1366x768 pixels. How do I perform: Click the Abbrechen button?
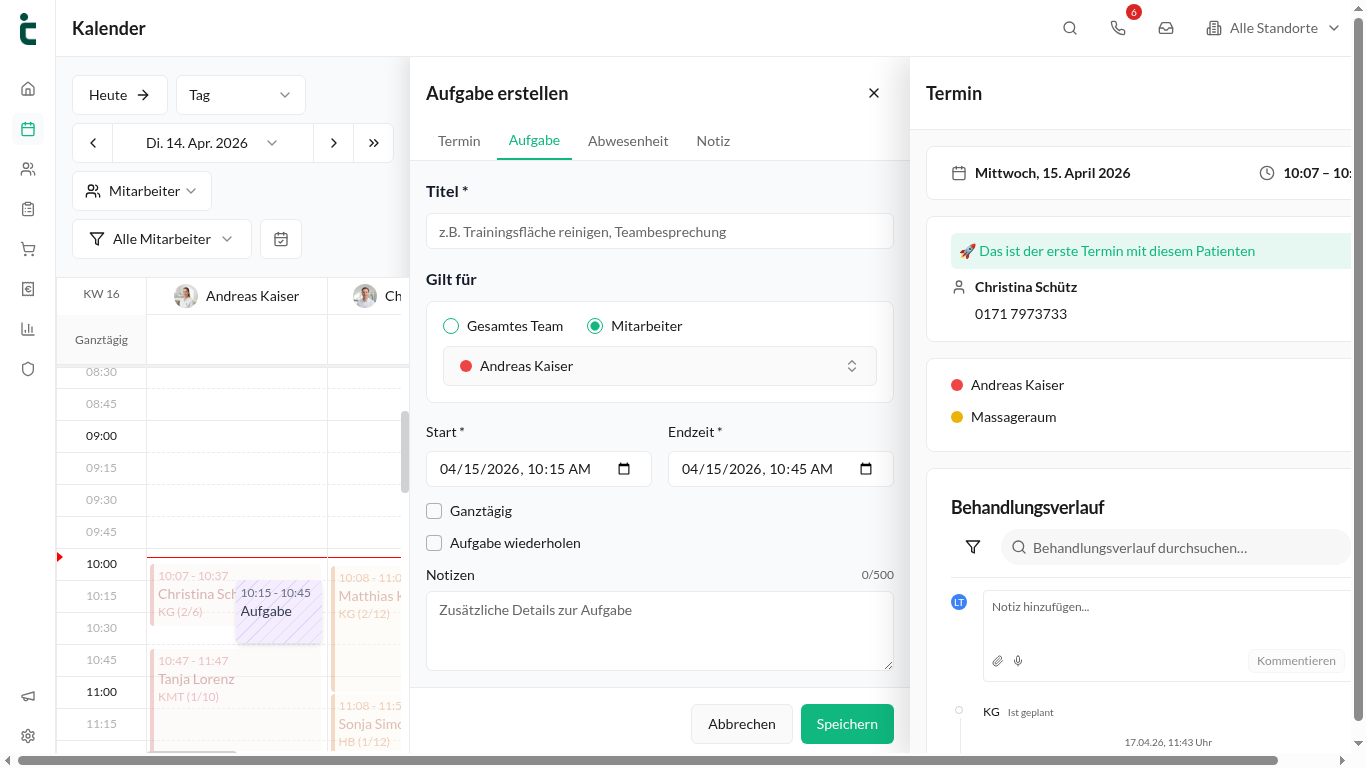[x=742, y=724]
